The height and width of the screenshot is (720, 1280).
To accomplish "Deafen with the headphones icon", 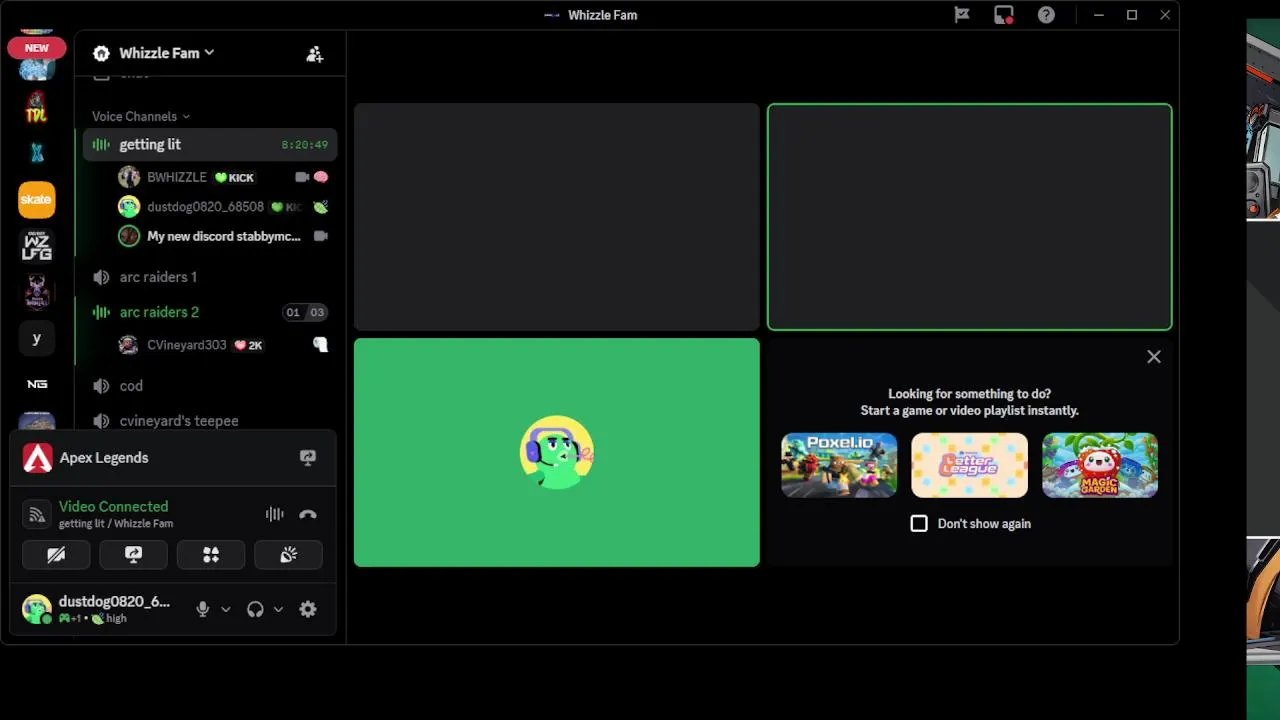I will tap(255, 609).
